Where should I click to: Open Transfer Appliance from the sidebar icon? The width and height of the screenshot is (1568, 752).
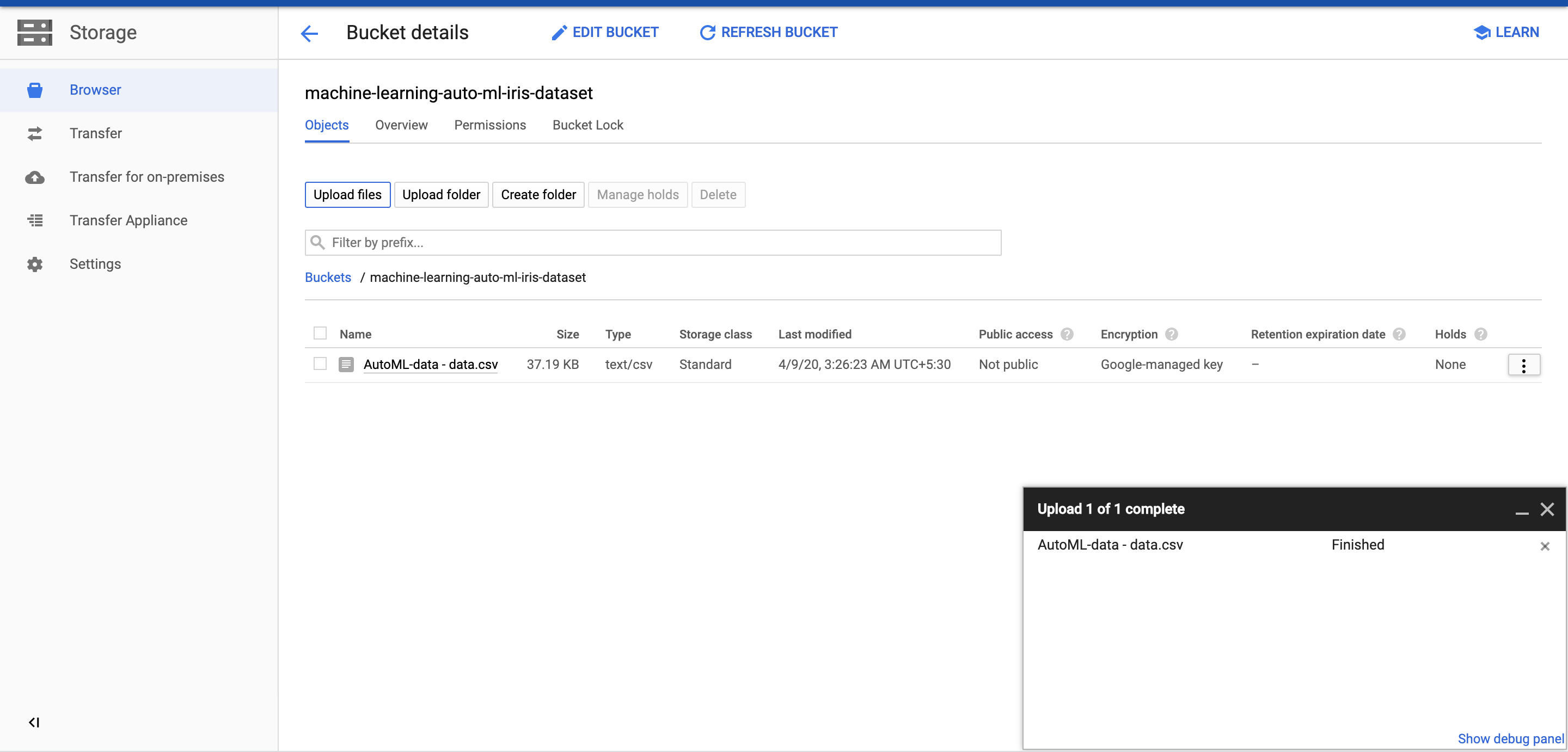click(35, 220)
